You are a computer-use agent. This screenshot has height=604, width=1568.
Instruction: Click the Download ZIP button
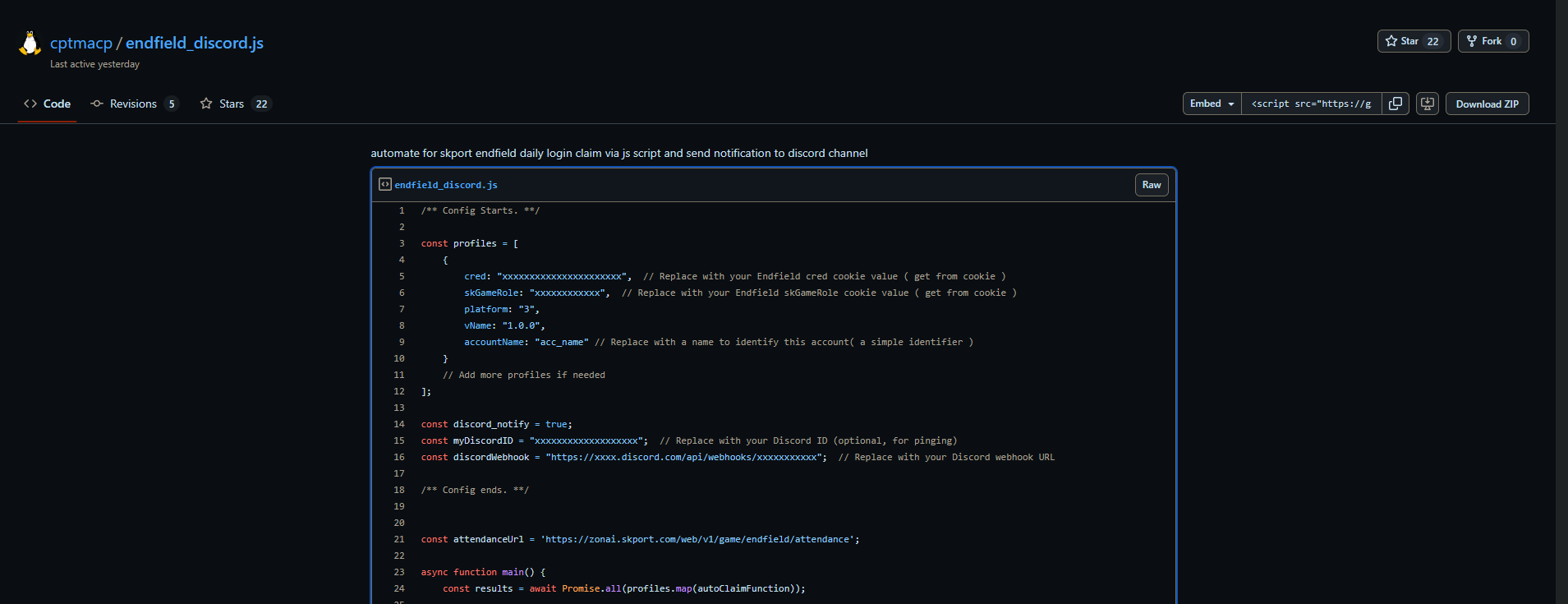click(1487, 104)
